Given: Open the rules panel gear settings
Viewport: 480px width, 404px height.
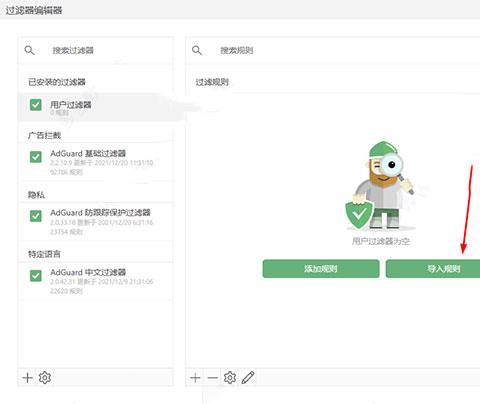Looking at the screenshot, I should pos(230,378).
